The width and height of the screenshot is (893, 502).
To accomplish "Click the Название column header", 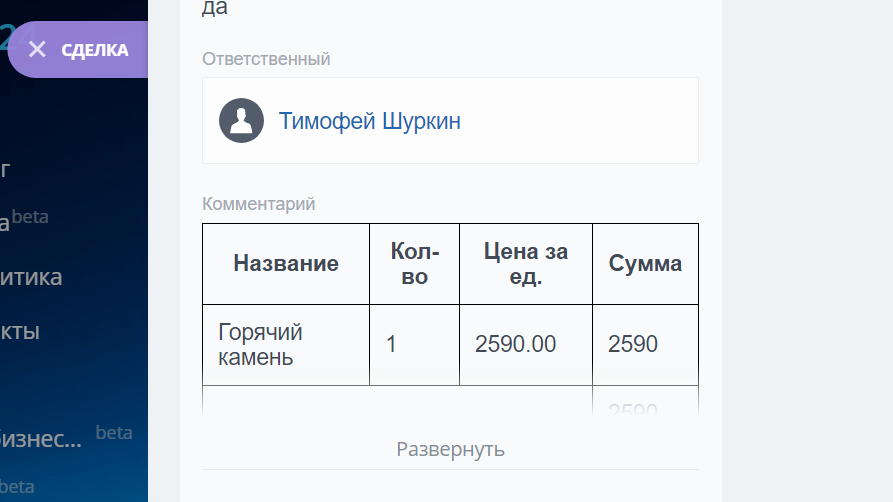I will pyautogui.click(x=285, y=264).
